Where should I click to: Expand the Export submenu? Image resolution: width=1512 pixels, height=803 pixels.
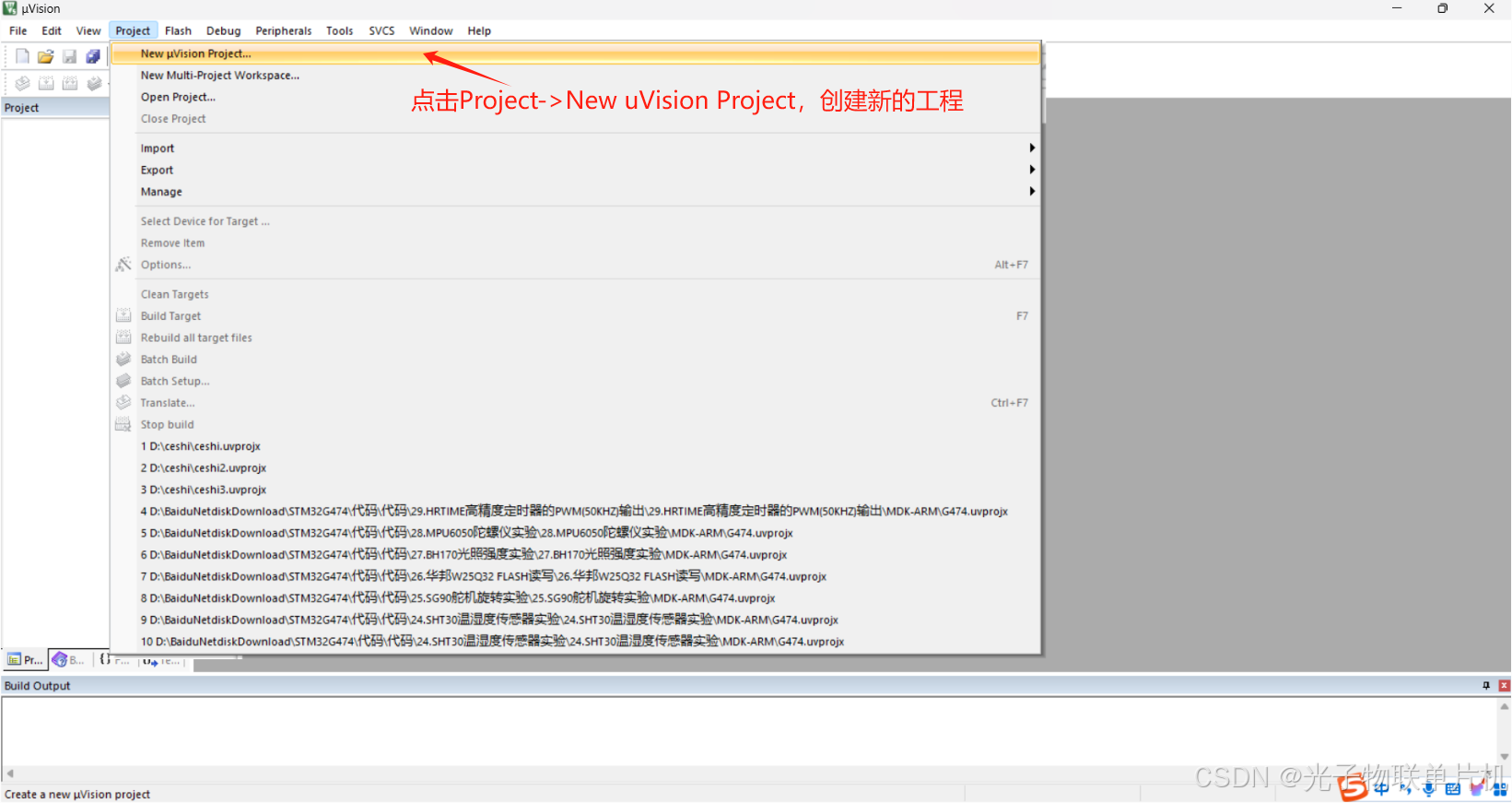[576, 170]
